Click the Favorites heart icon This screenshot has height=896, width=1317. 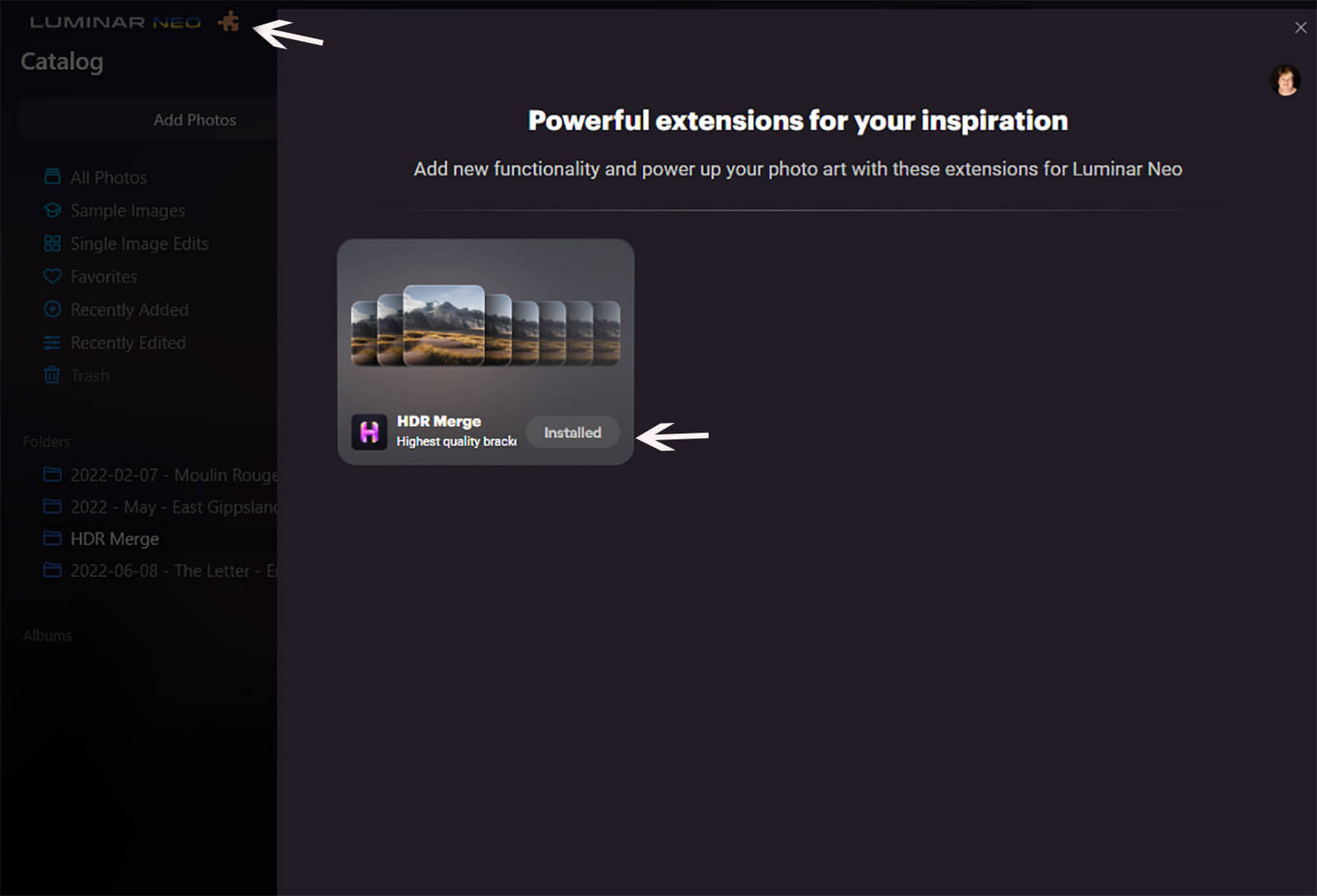click(53, 276)
